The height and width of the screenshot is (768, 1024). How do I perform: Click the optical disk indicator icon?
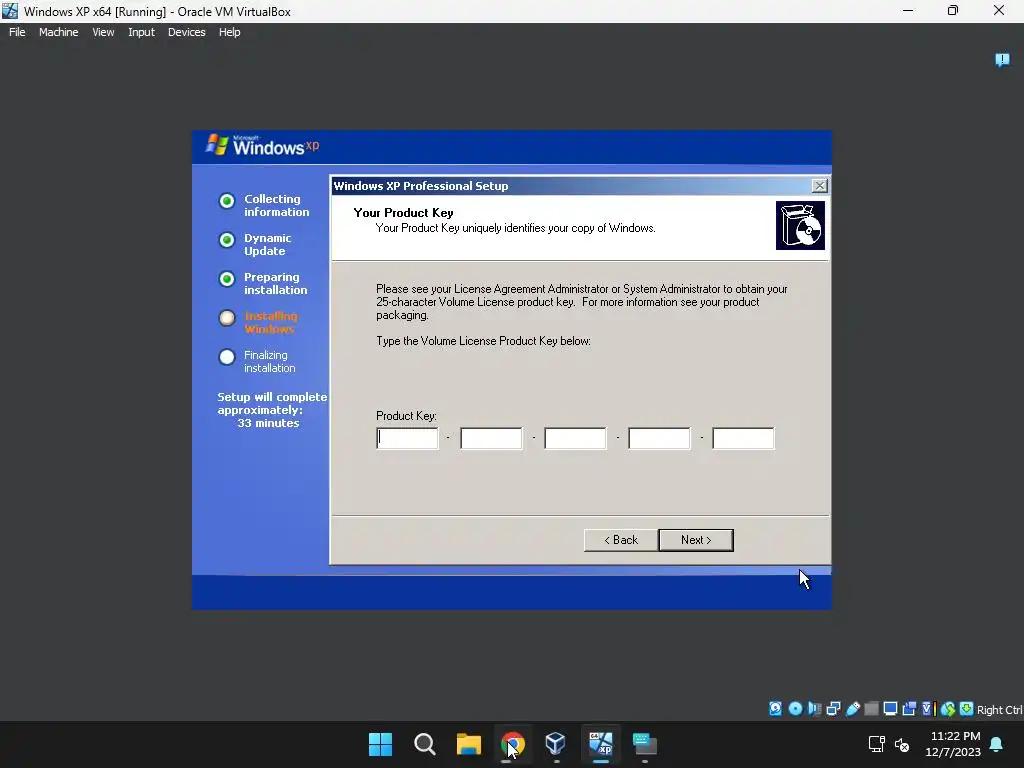click(x=795, y=709)
